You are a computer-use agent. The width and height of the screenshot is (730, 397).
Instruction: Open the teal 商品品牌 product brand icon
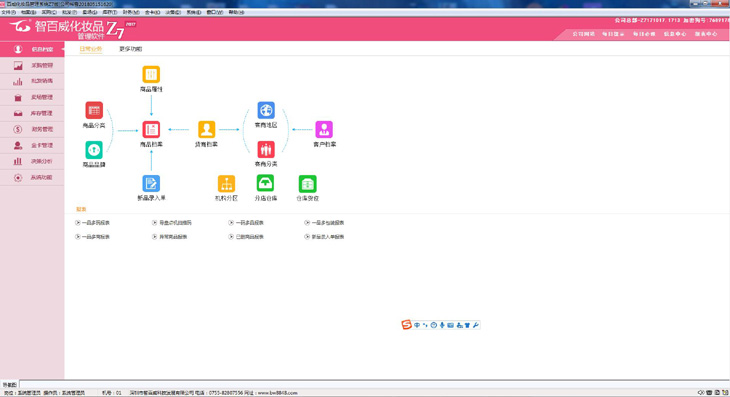[x=94, y=150]
